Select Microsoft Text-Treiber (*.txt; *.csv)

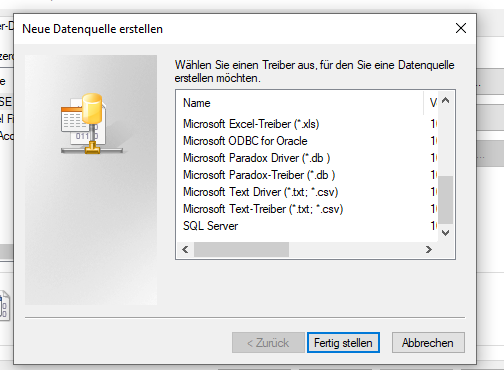(x=263, y=209)
